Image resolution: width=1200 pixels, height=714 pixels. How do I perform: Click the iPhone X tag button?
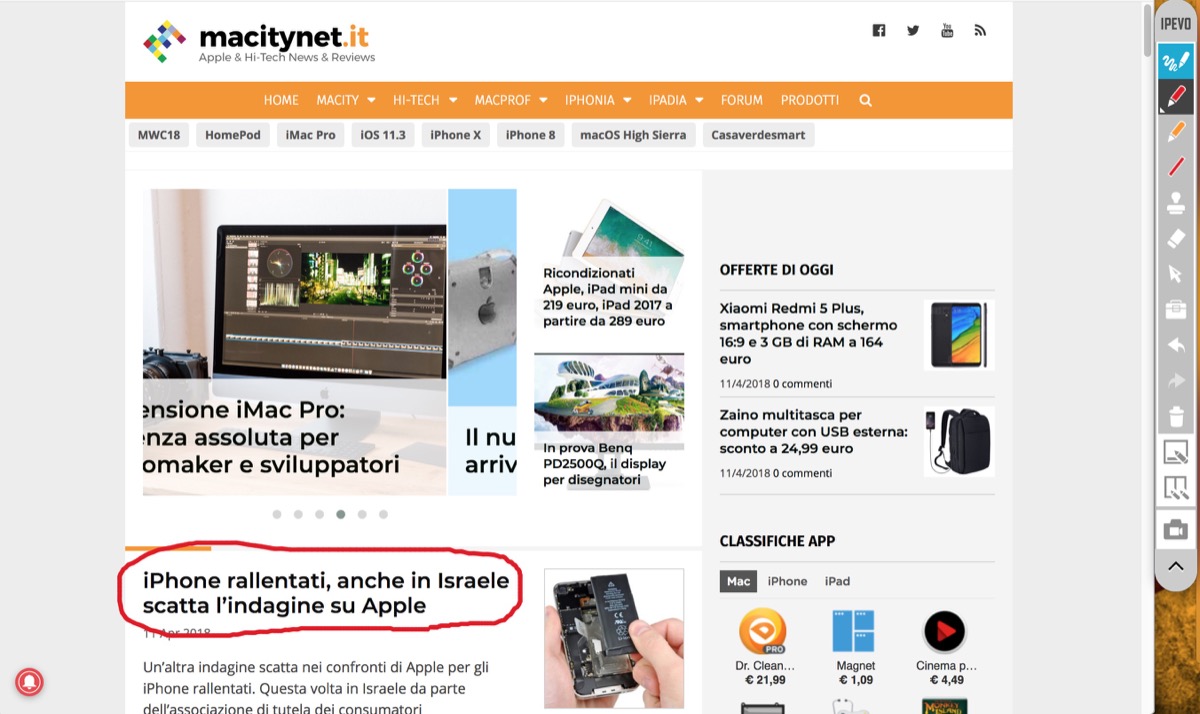point(456,135)
